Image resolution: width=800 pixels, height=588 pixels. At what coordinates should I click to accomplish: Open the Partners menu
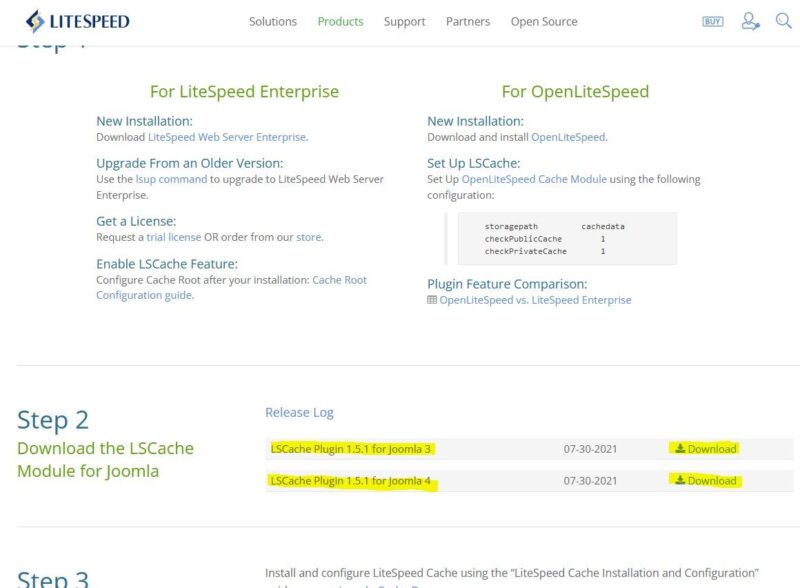pos(468,21)
